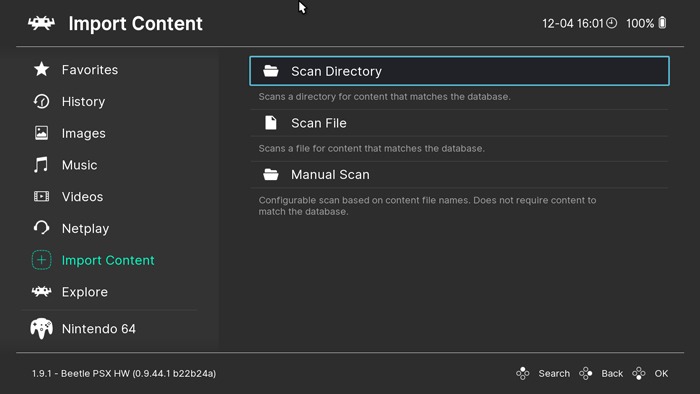The image size is (700, 394).
Task: Click the Scan Directory description text
Action: pos(384,96)
